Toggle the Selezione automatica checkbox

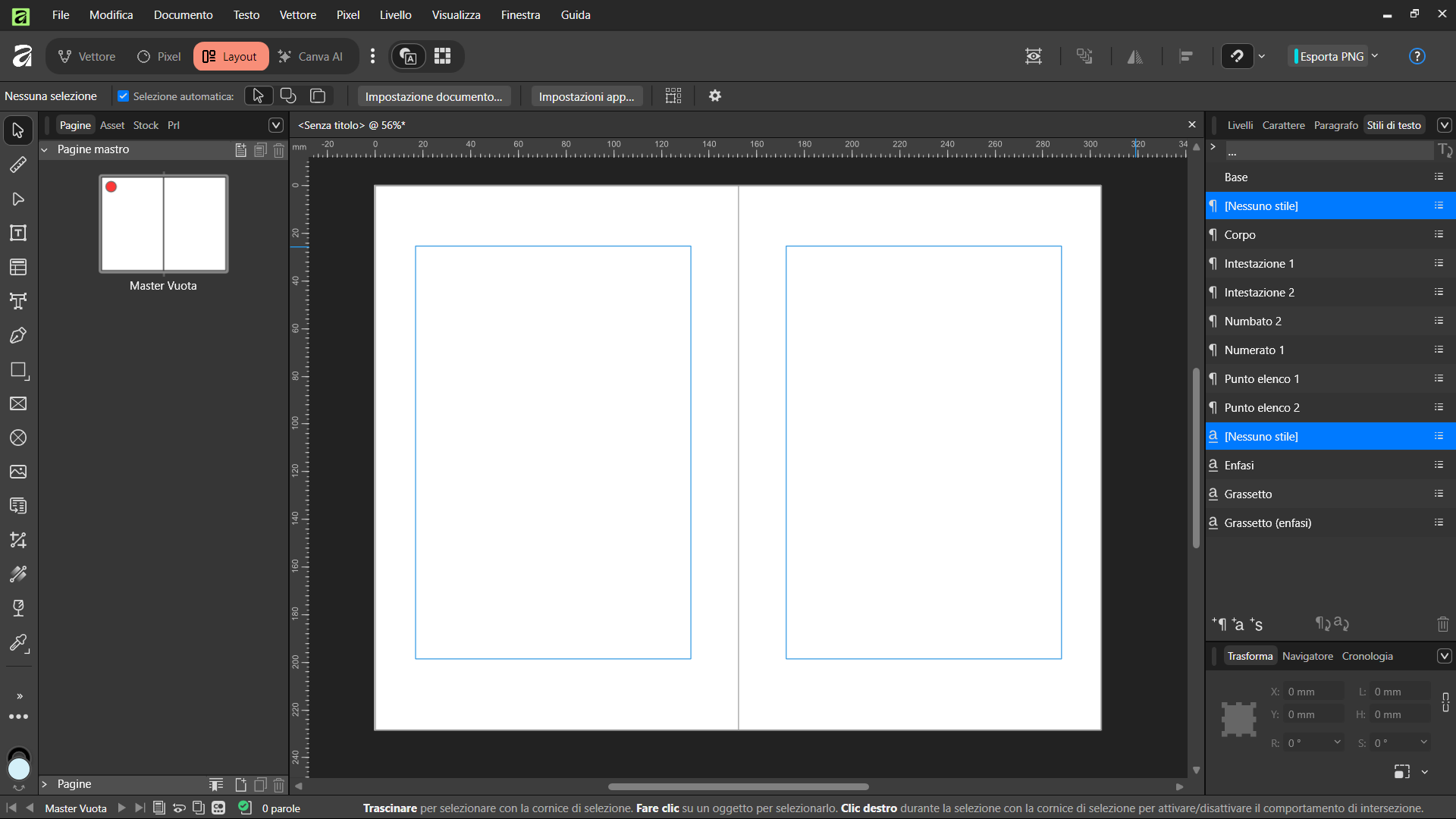[123, 96]
